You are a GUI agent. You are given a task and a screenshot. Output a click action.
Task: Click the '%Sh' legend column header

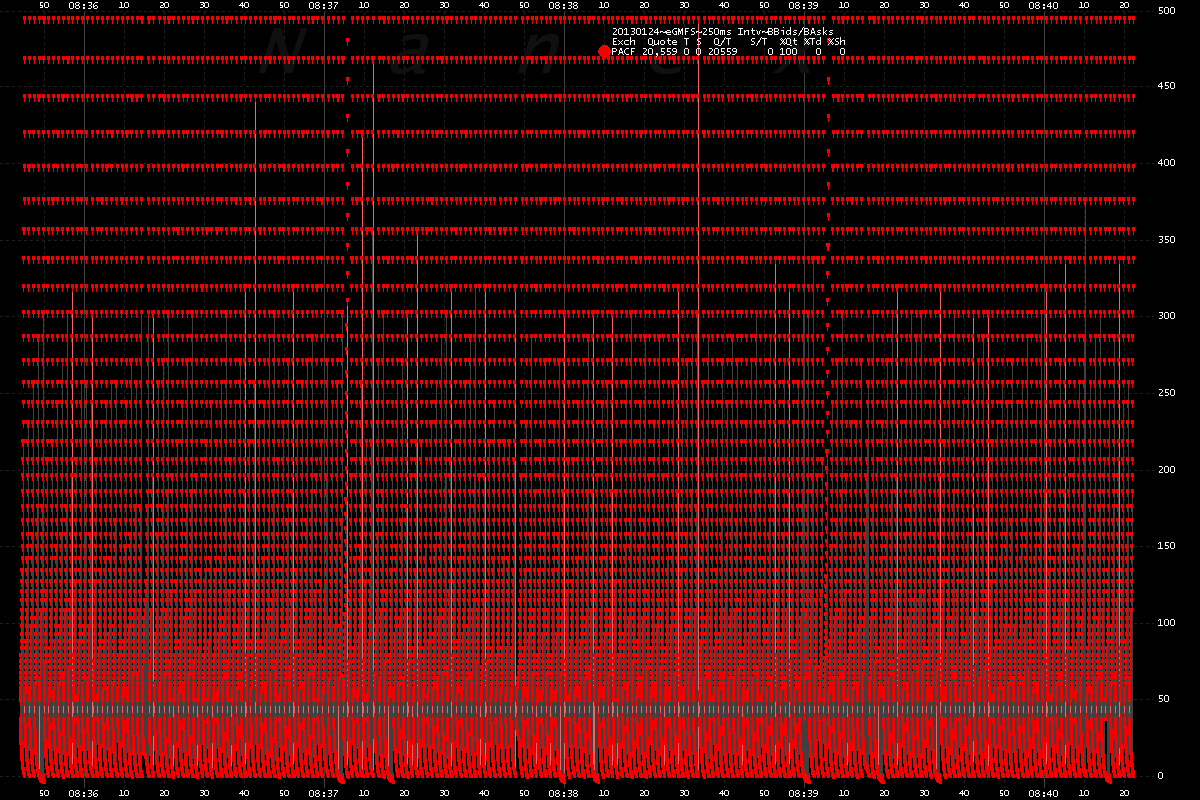tap(837, 42)
